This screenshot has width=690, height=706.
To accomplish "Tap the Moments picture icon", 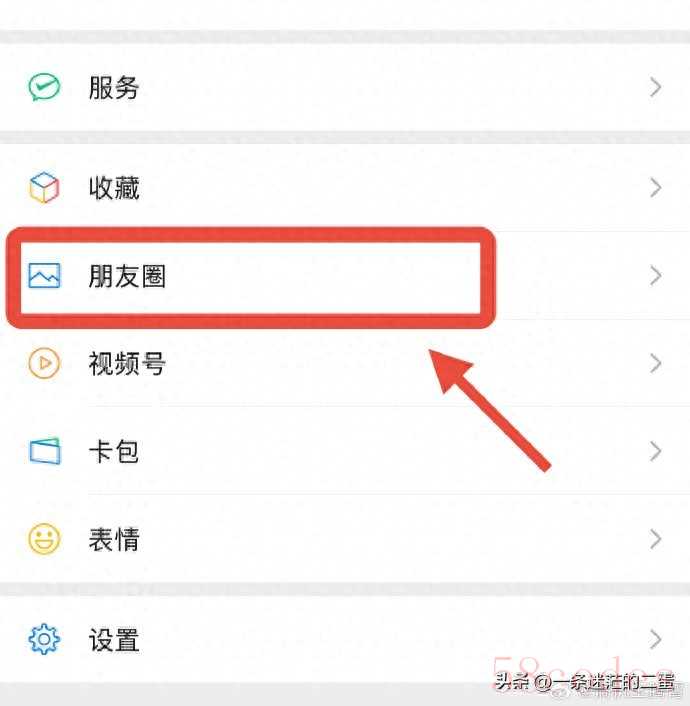I will (44, 276).
